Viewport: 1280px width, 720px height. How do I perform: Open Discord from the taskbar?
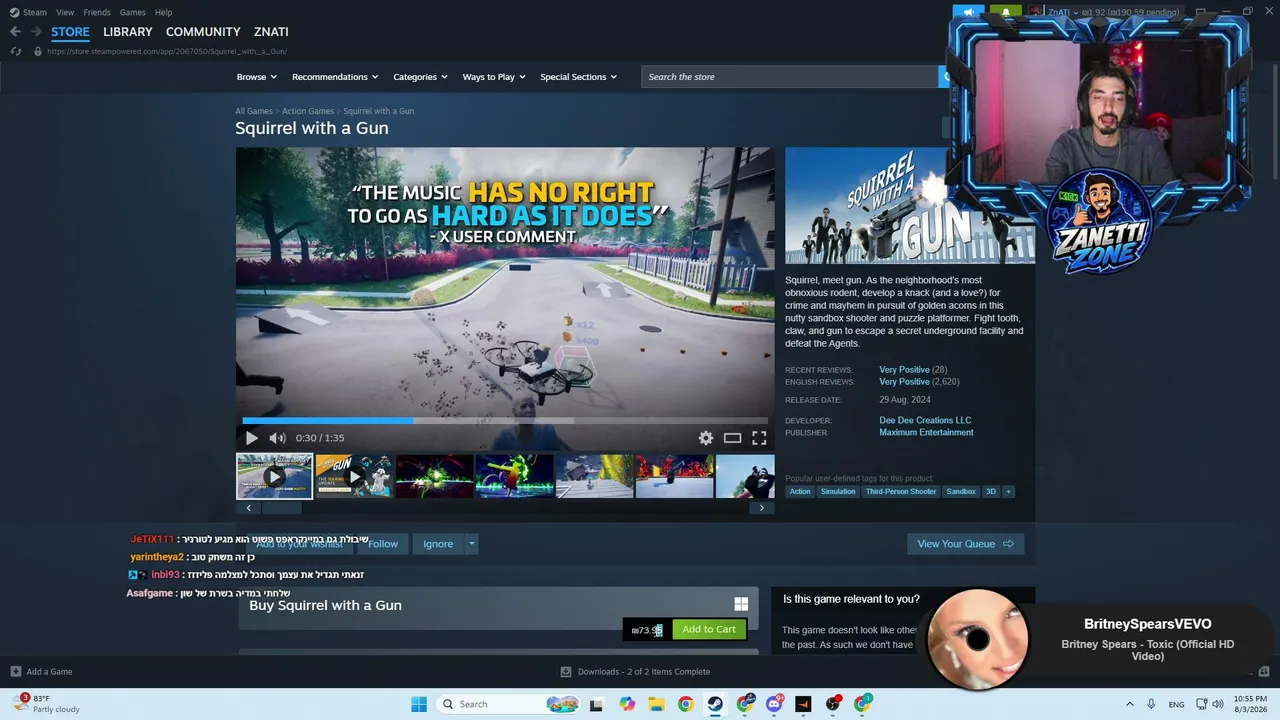coord(774,704)
